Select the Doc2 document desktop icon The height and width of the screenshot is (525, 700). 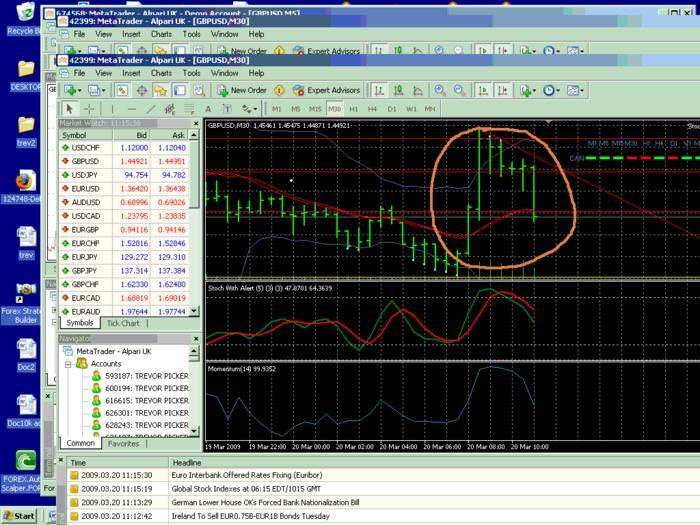[26, 348]
